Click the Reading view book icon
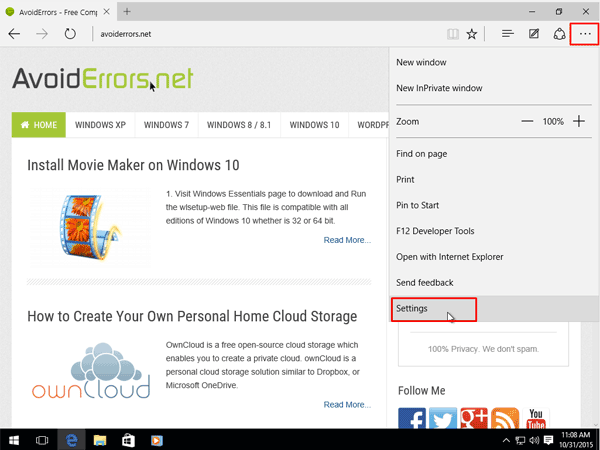The width and height of the screenshot is (600, 450). pyautogui.click(x=453, y=33)
